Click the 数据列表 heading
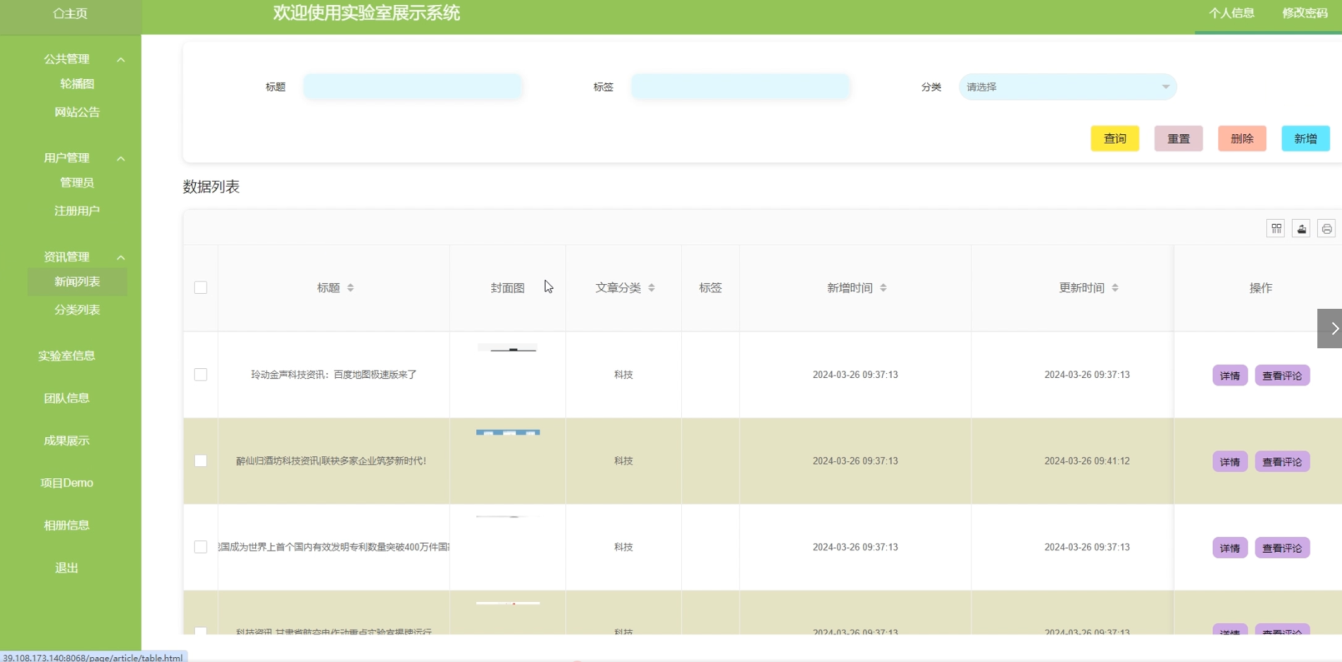The width and height of the screenshot is (1342, 662). coord(211,187)
